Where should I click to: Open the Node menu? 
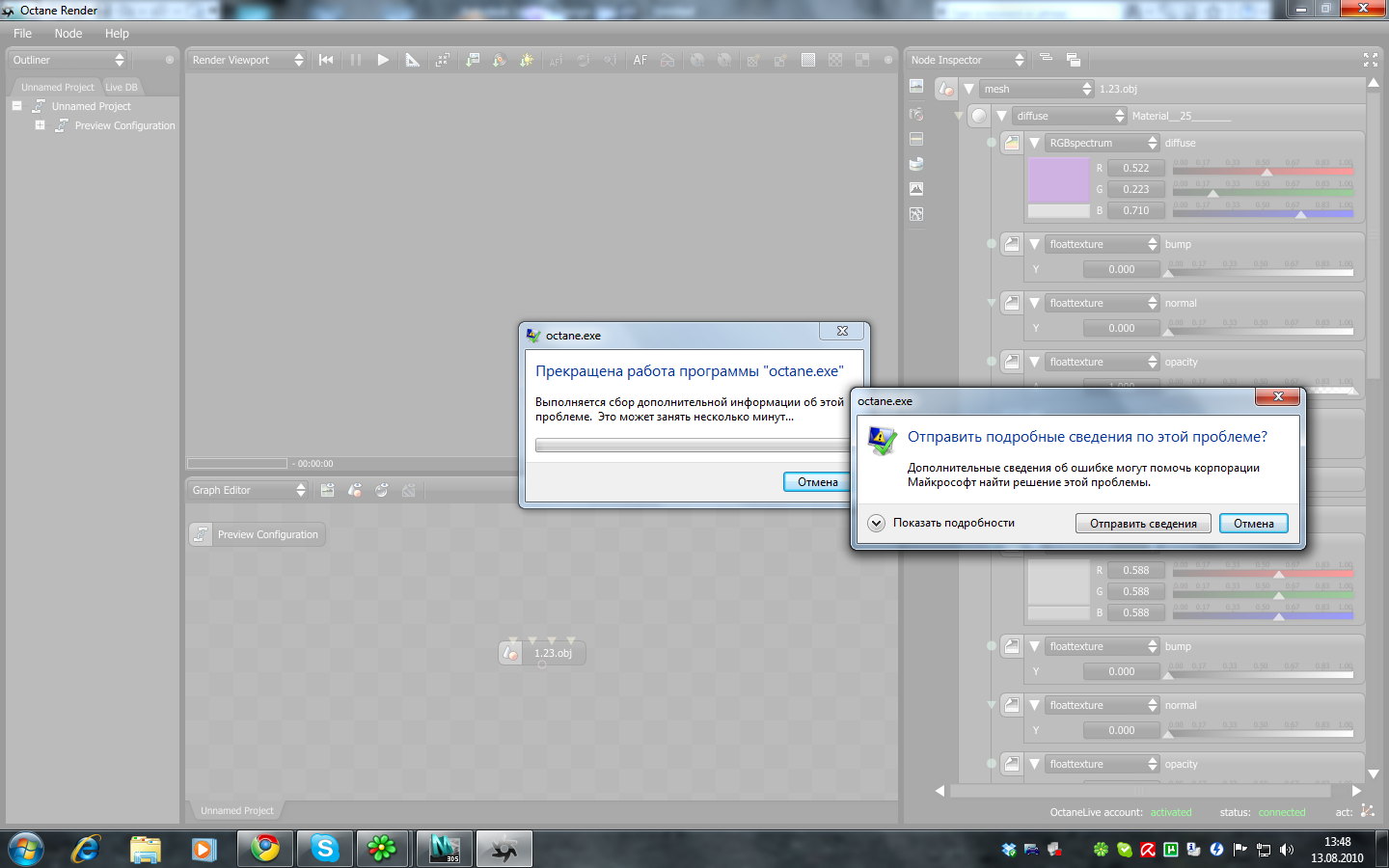tap(68, 33)
